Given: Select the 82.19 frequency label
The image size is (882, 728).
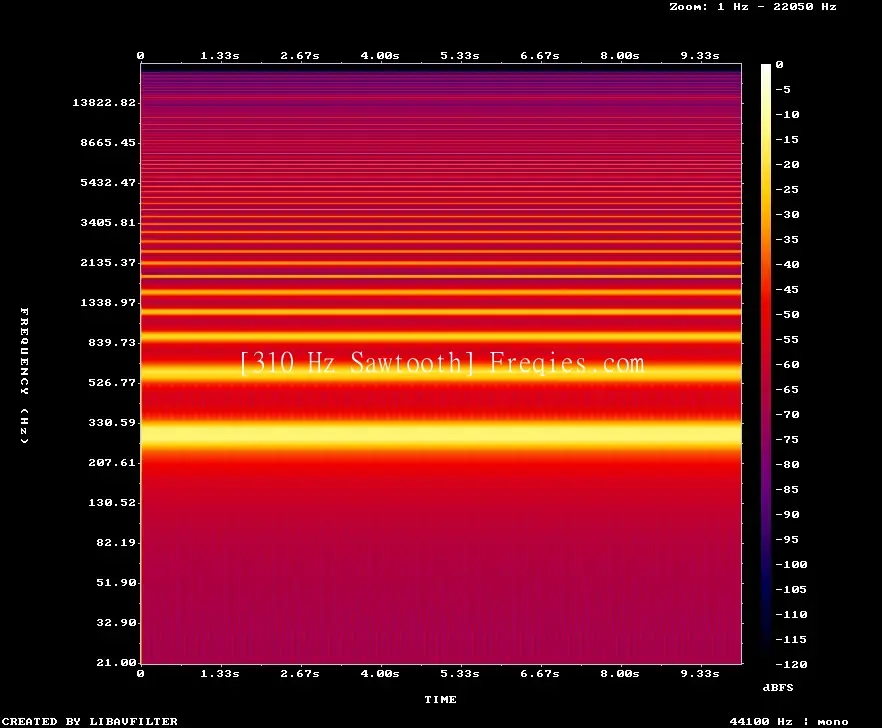Looking at the screenshot, I should (116, 542).
